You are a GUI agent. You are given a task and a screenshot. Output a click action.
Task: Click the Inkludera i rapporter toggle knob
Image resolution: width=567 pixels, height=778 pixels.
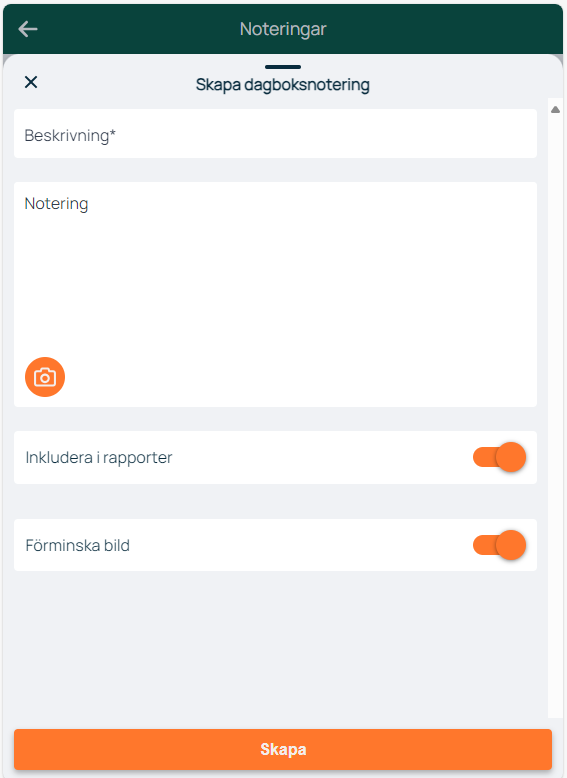click(510, 457)
